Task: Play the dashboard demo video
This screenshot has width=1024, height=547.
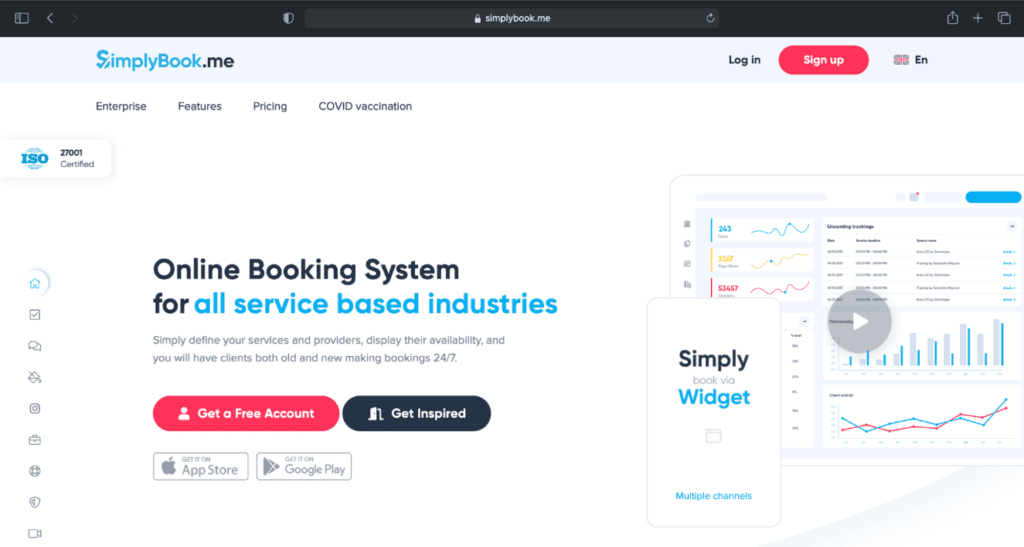Action: [859, 322]
